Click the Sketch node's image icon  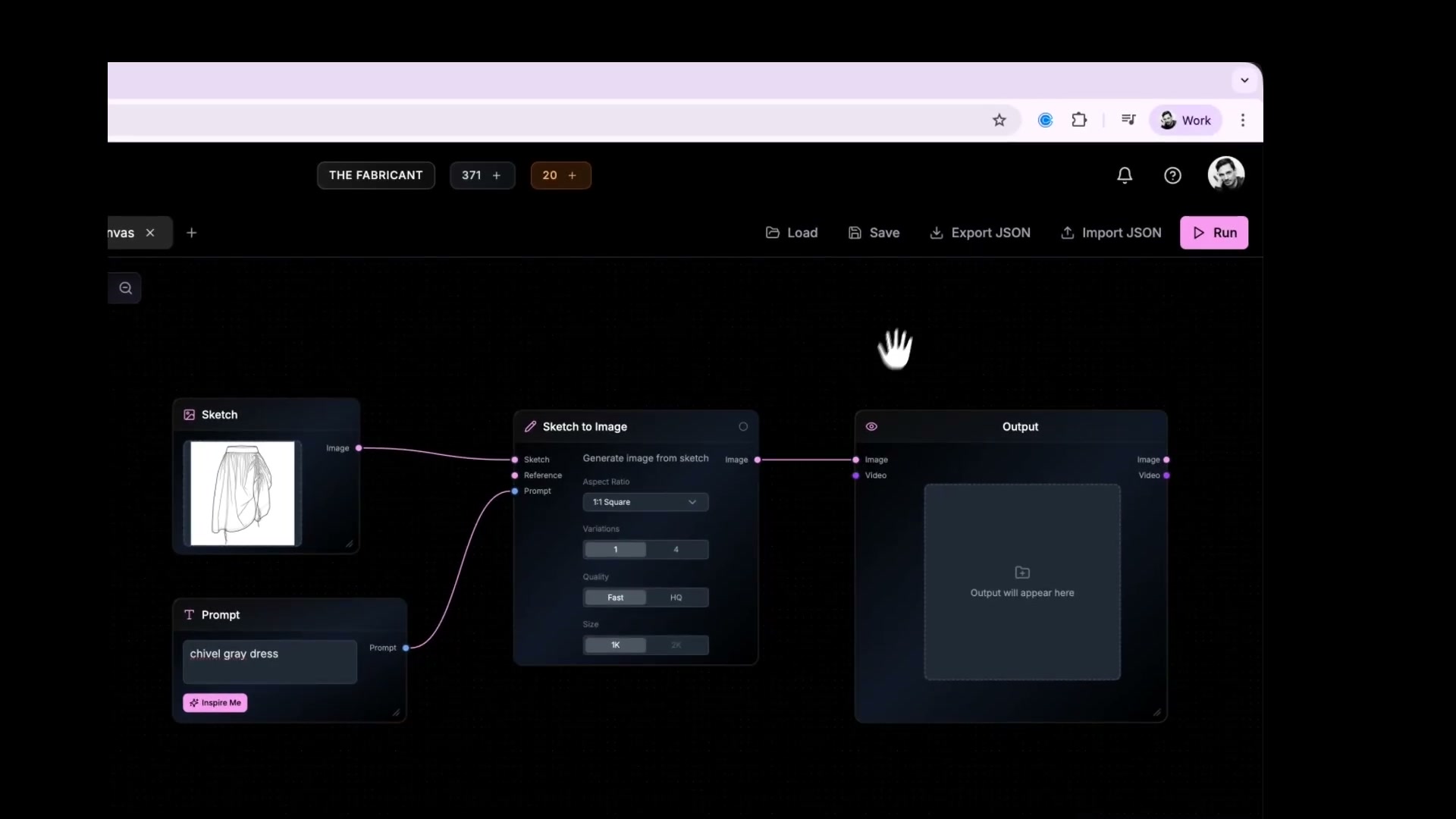click(x=190, y=414)
